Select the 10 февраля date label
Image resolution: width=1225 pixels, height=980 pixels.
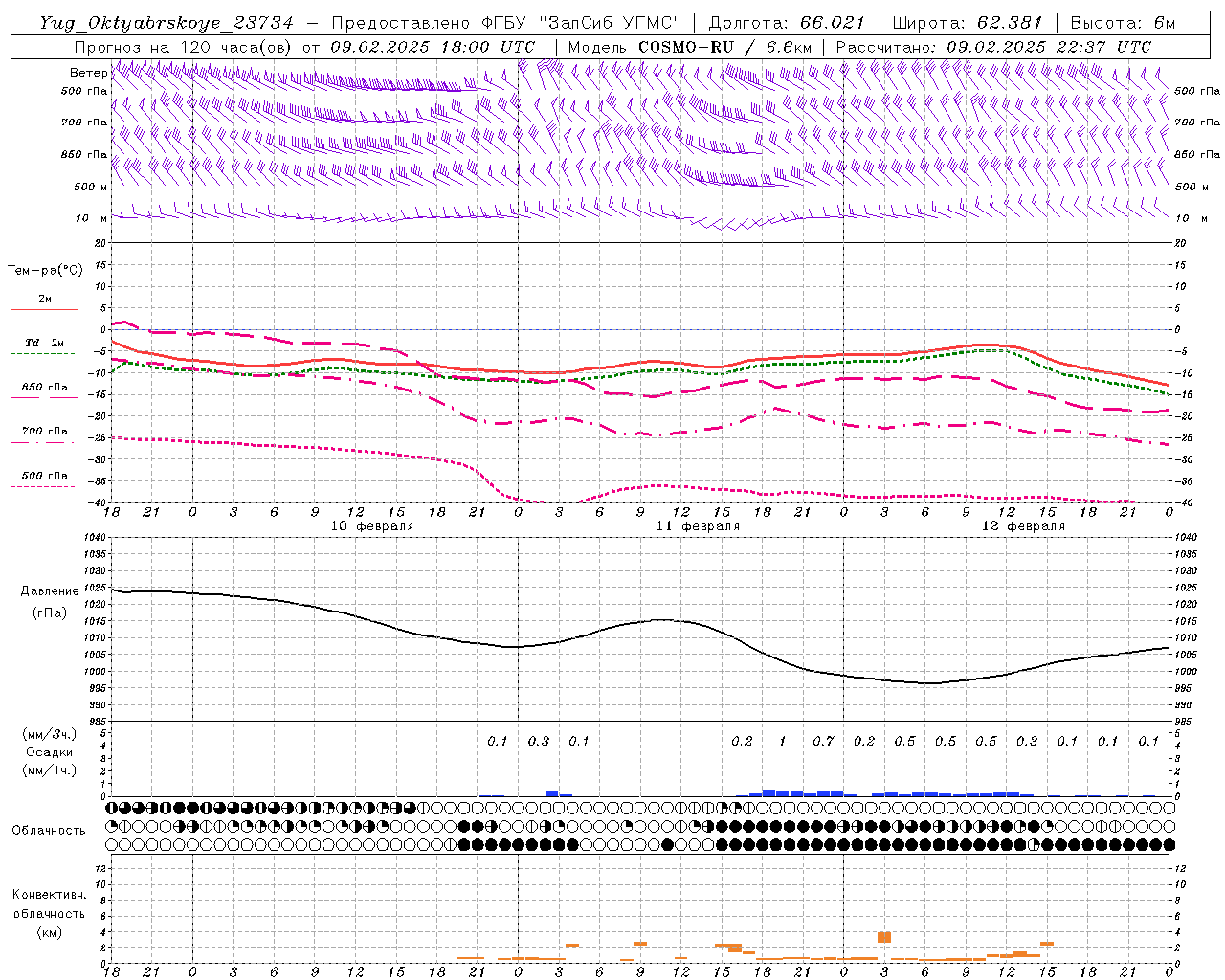[372, 526]
